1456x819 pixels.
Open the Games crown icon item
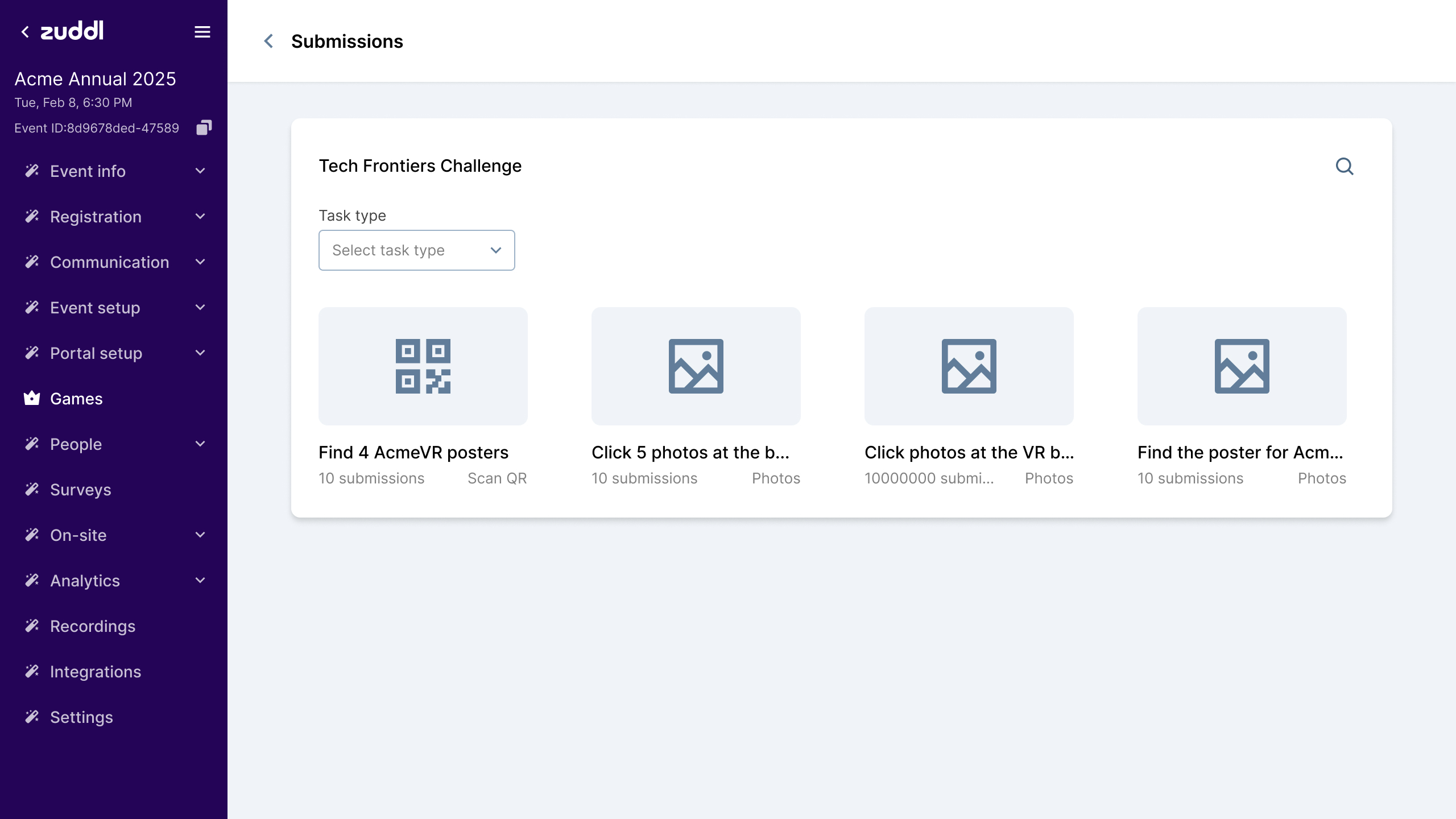pyautogui.click(x=32, y=398)
